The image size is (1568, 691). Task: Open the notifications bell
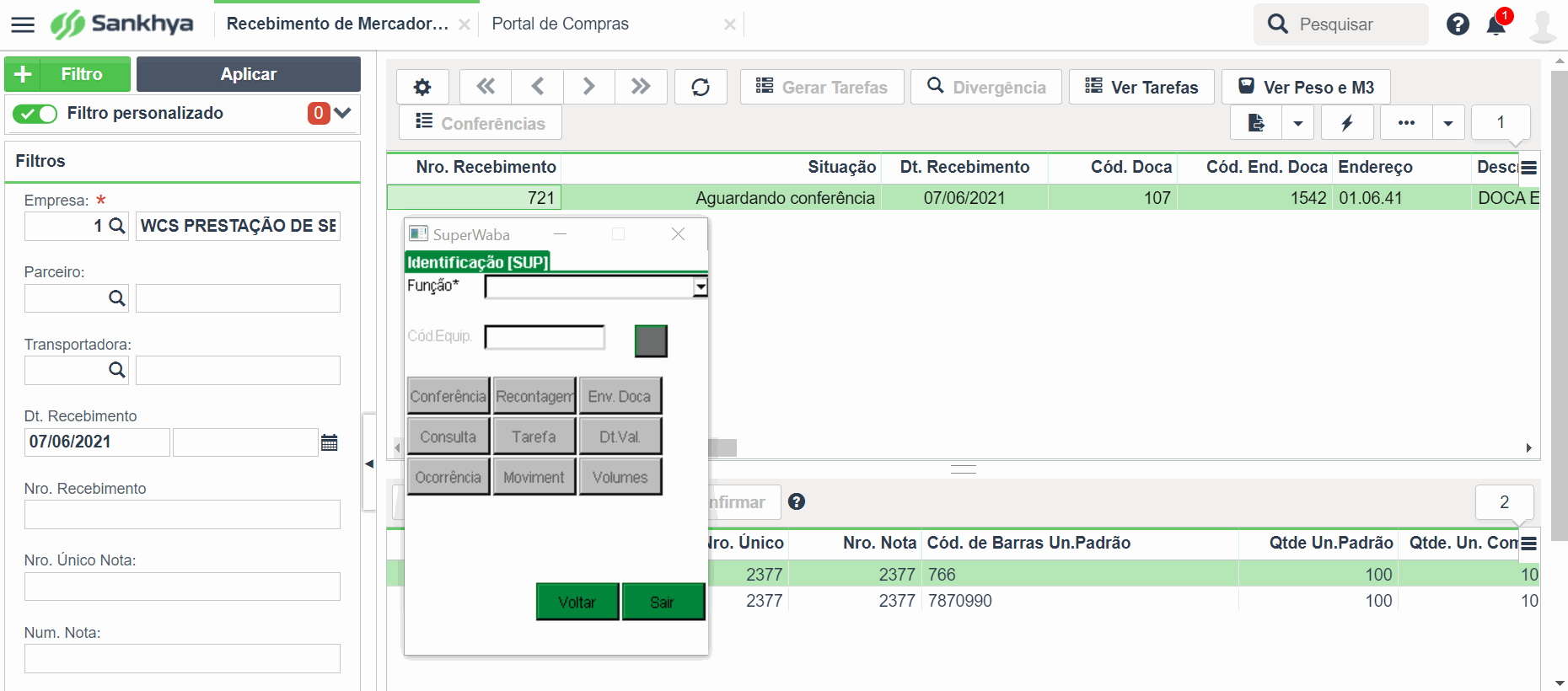1496,24
